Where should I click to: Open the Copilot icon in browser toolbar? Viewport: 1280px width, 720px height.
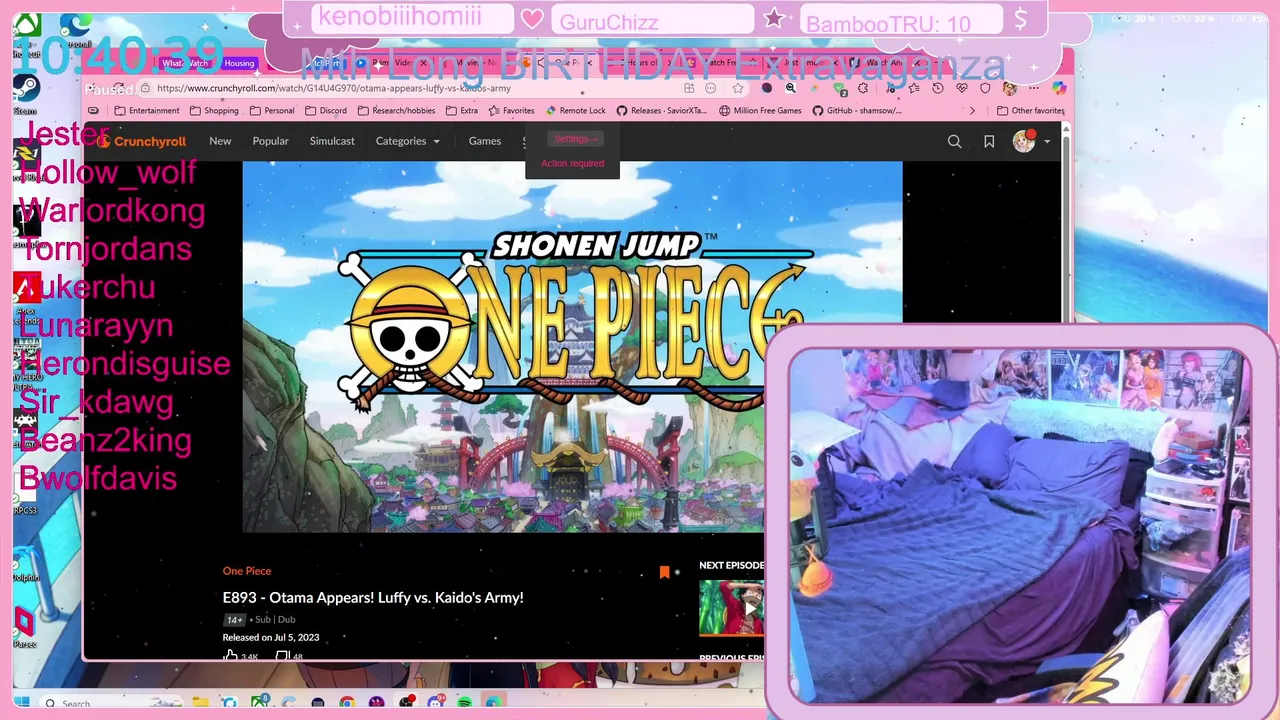1059,88
